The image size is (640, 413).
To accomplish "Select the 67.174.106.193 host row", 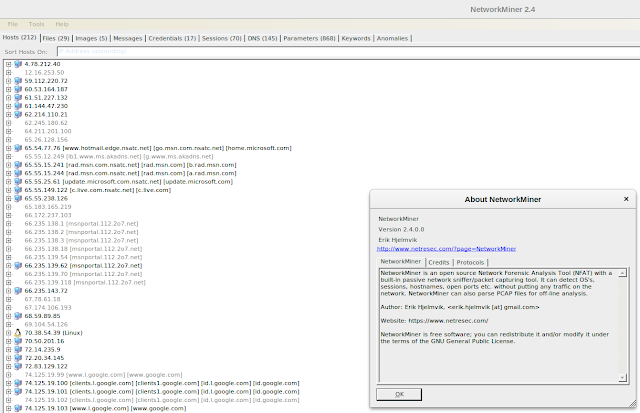I will click(x=48, y=307).
